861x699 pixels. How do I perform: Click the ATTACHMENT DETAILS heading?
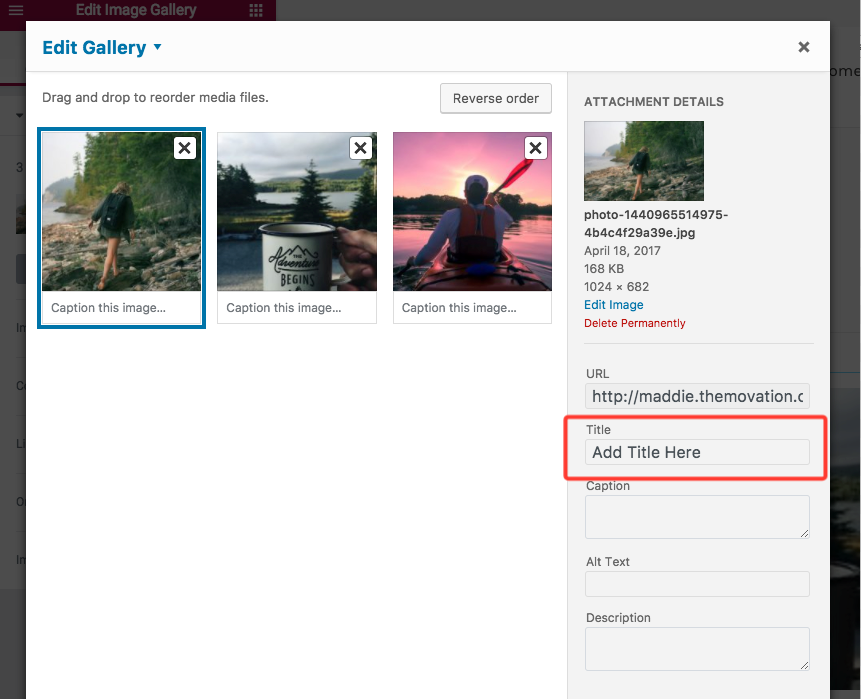[x=653, y=102]
